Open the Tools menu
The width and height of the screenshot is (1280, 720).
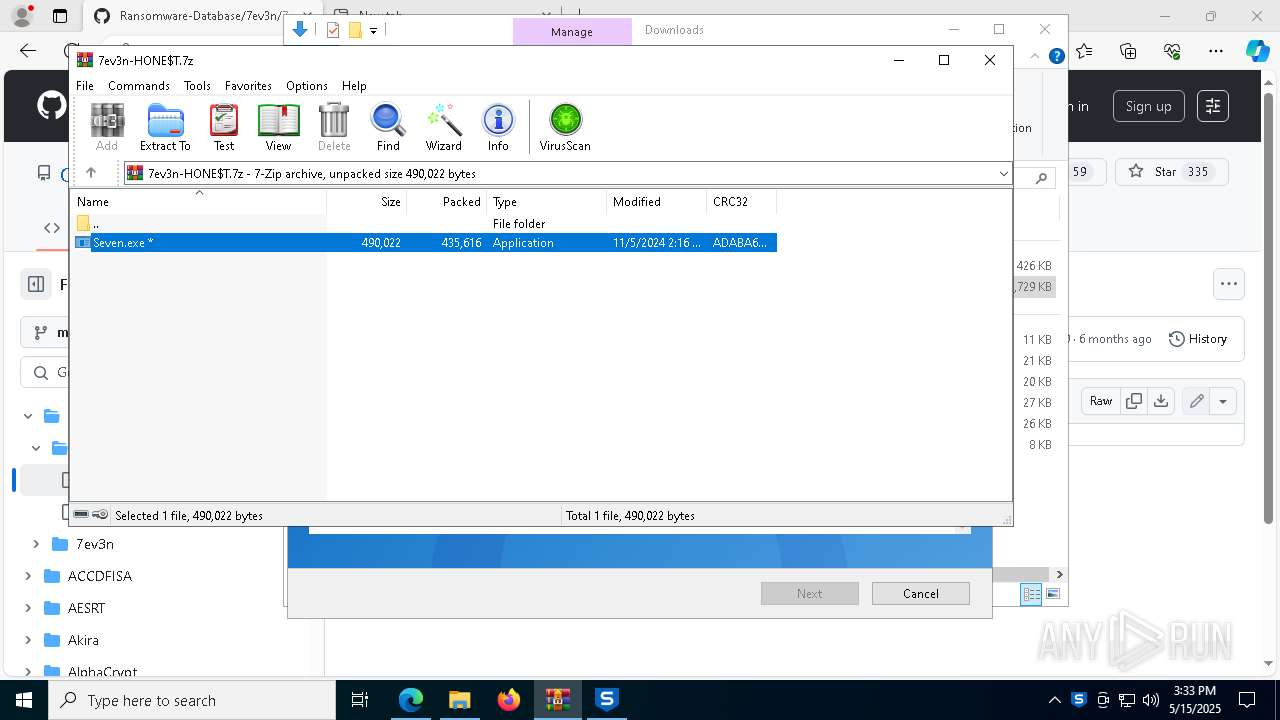point(197,86)
